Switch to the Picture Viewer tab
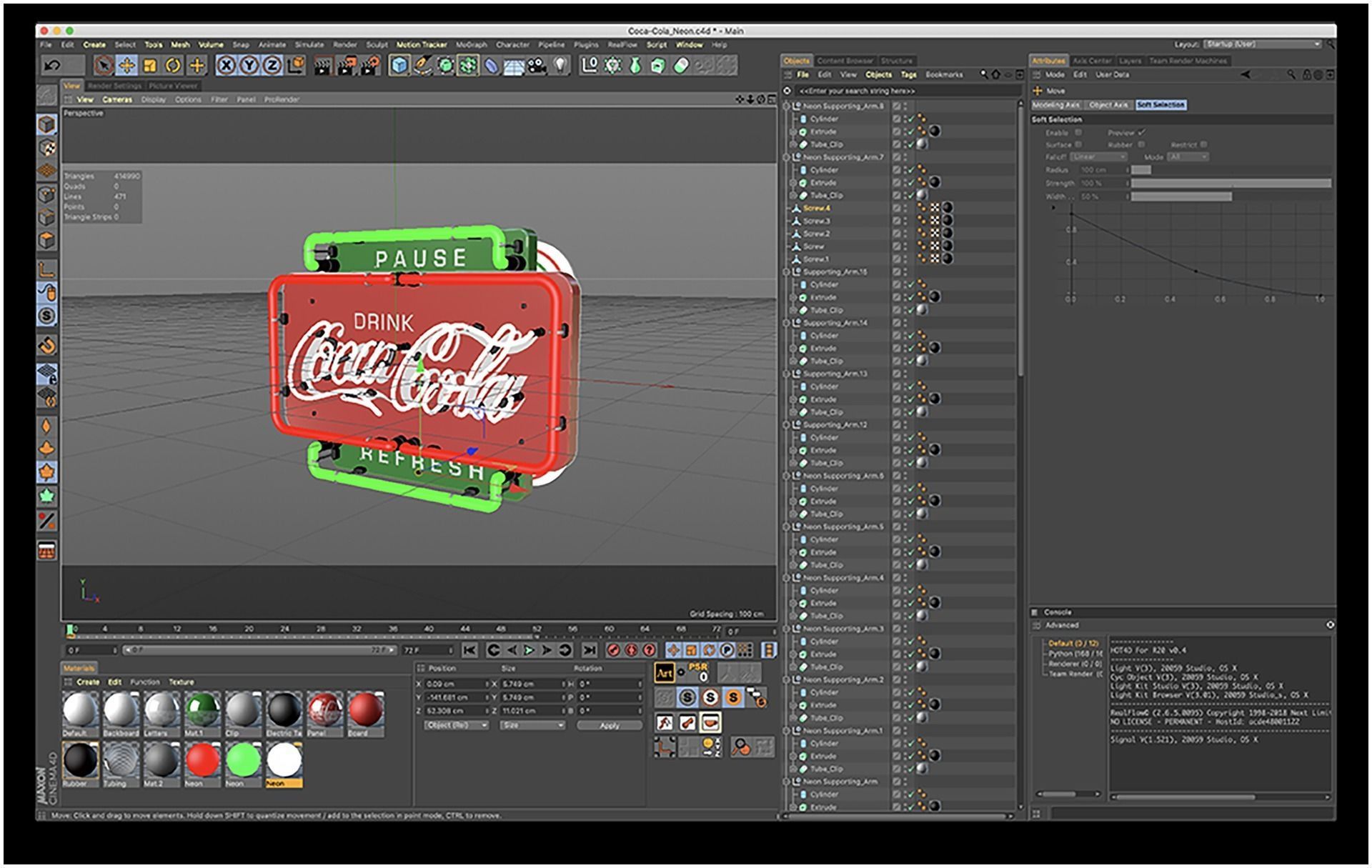Viewport: 1372px width, 868px height. tap(173, 86)
